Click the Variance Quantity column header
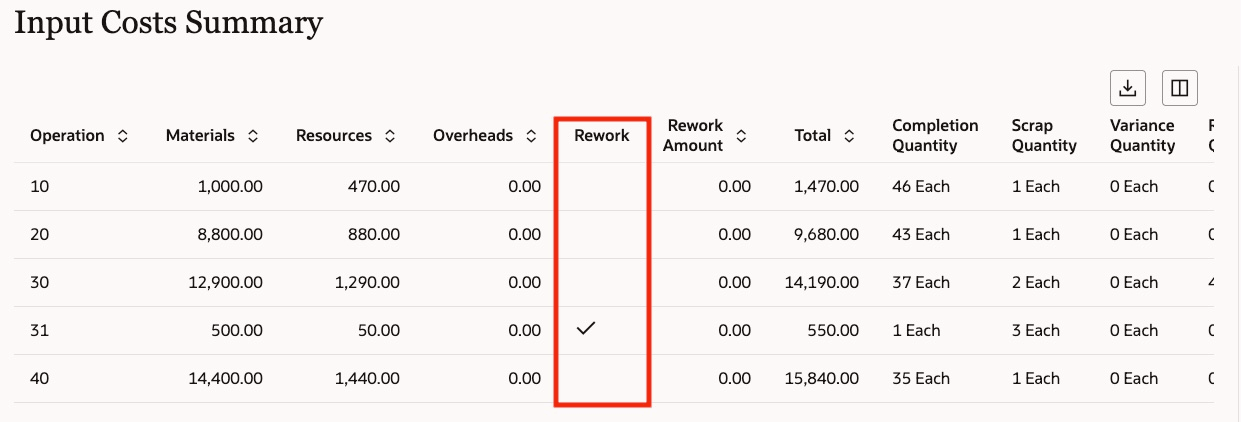 tap(1143, 136)
